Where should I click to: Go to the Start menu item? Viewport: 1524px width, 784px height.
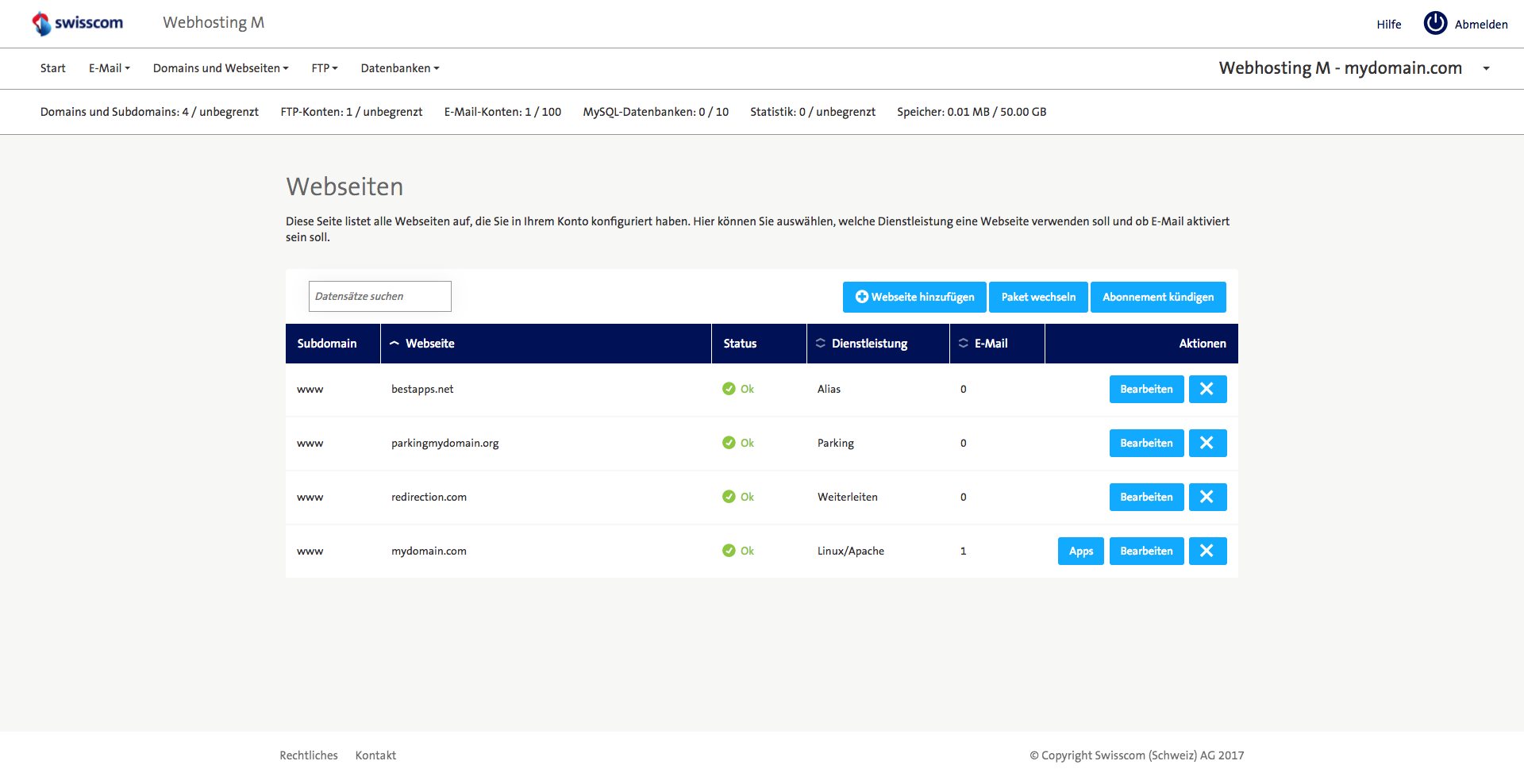click(x=53, y=68)
